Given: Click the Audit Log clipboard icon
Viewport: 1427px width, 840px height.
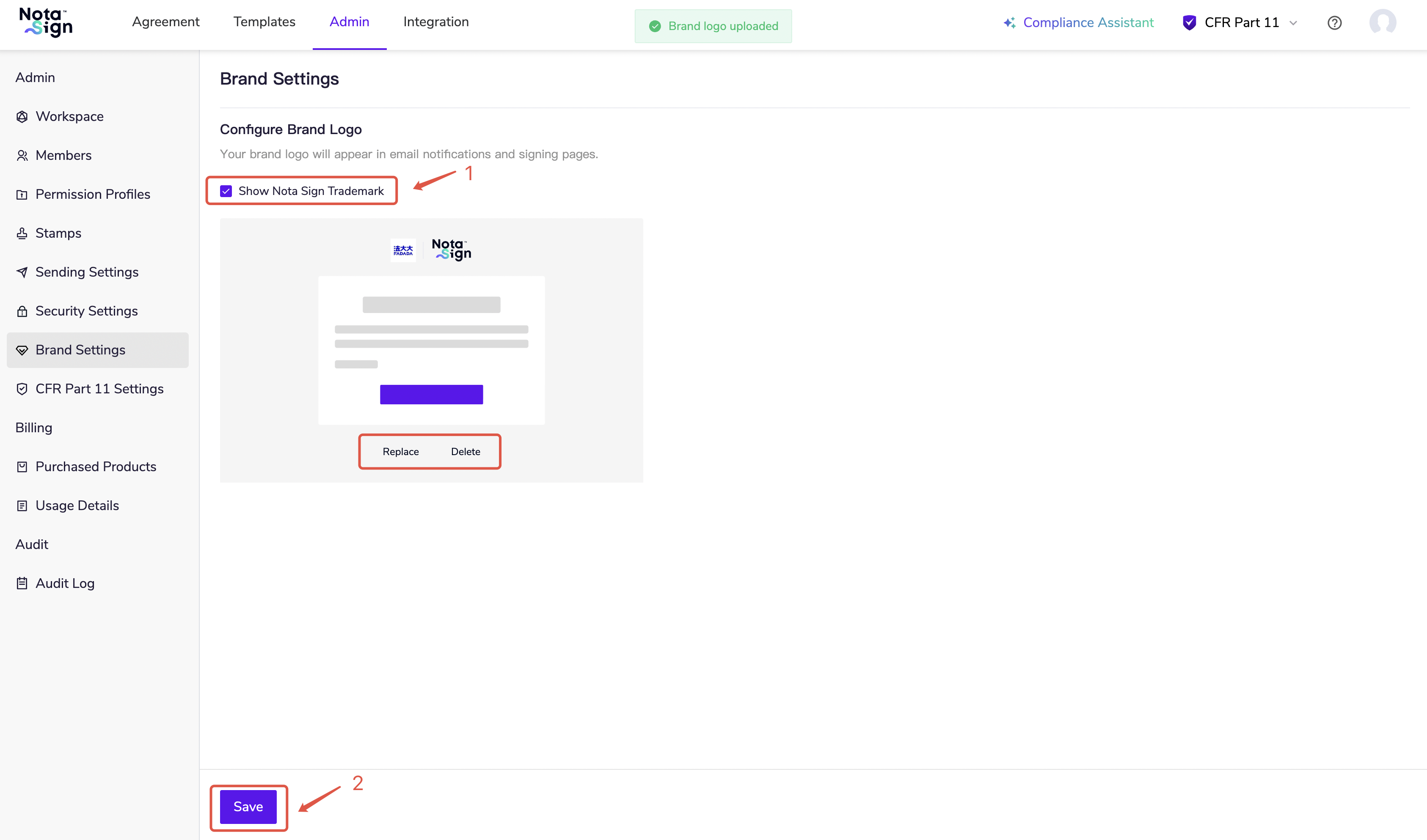Looking at the screenshot, I should pos(22,583).
